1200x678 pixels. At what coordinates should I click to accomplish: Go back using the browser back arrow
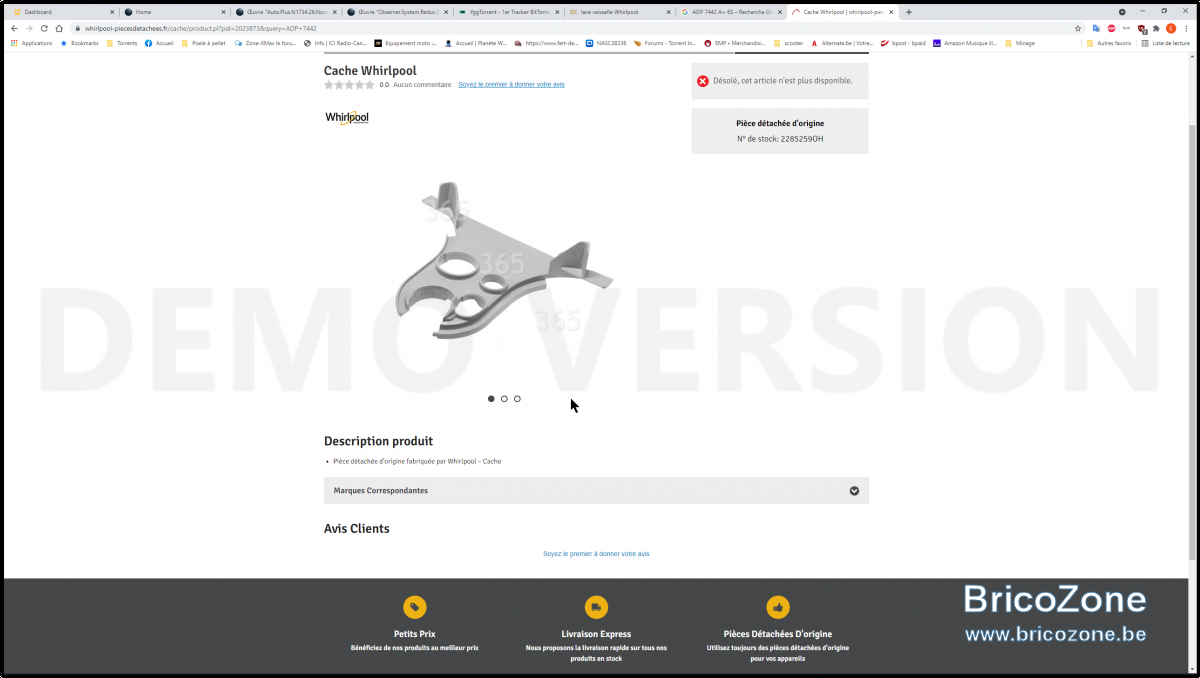14,28
